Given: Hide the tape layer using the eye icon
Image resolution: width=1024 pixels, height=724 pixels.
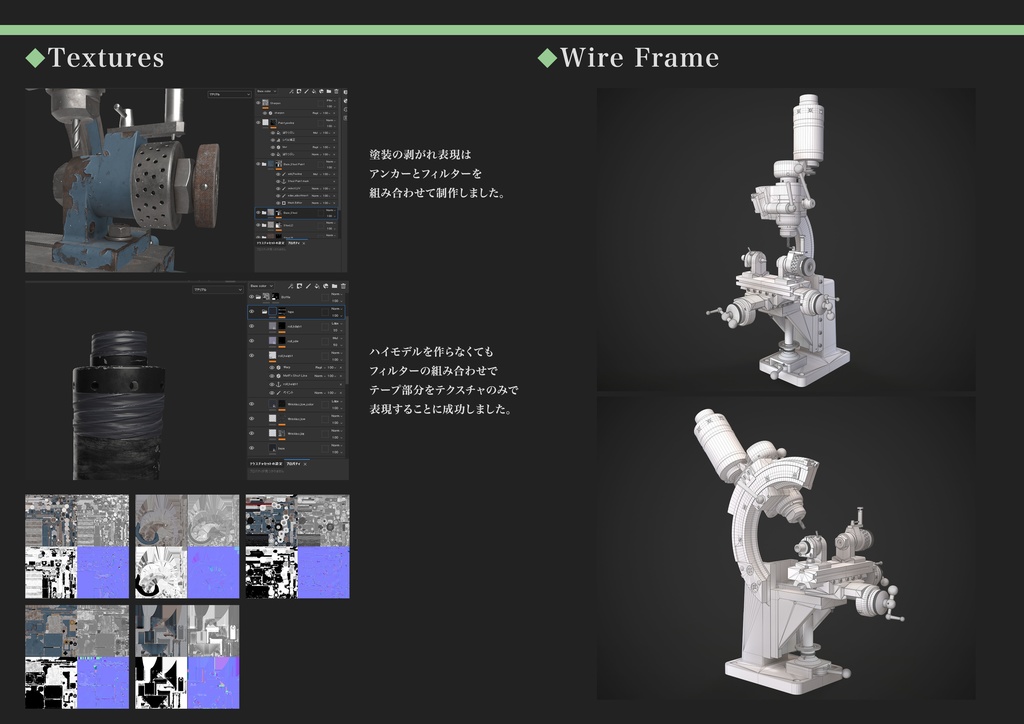Looking at the screenshot, I should click(x=252, y=311).
